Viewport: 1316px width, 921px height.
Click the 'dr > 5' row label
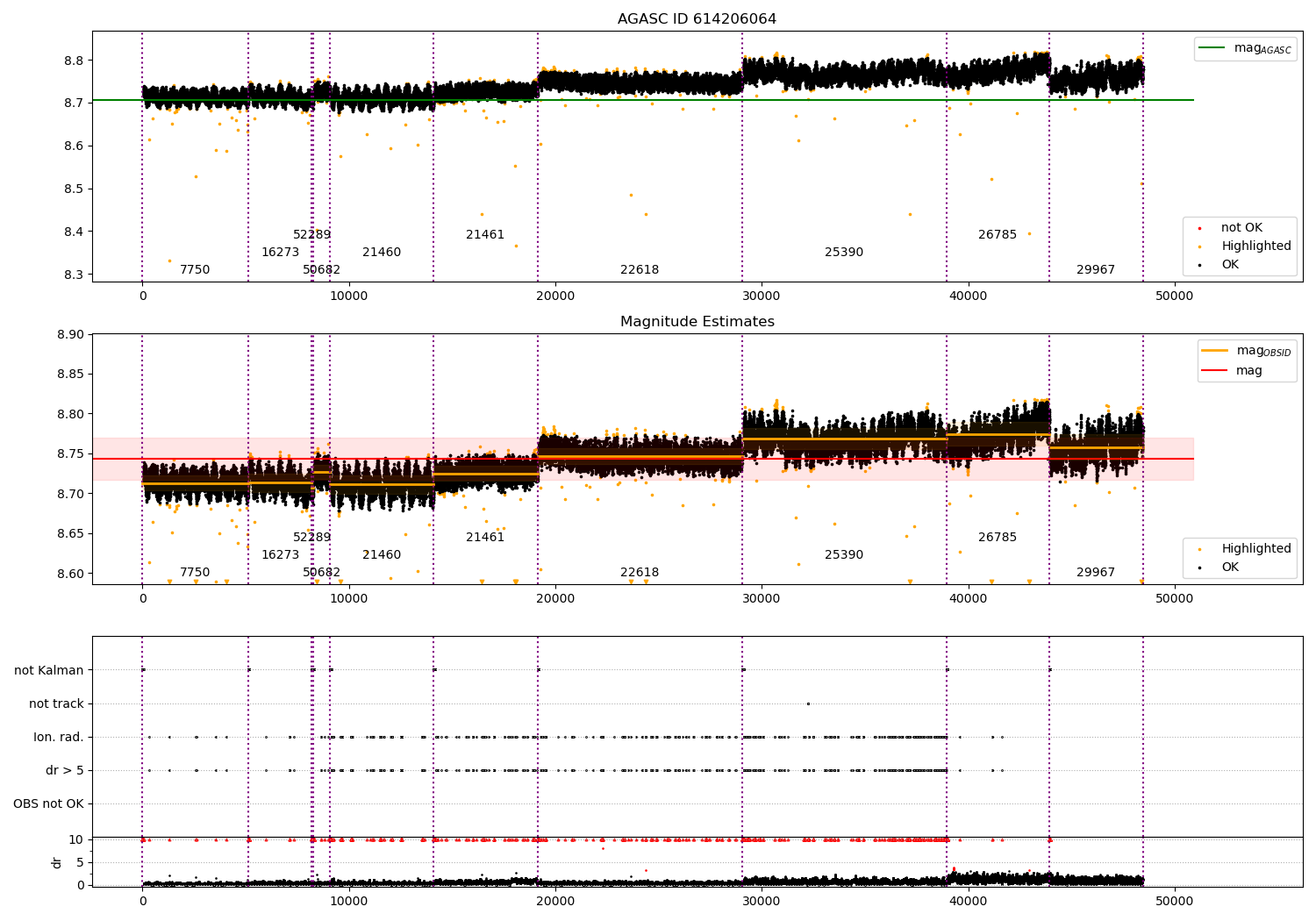tap(65, 770)
